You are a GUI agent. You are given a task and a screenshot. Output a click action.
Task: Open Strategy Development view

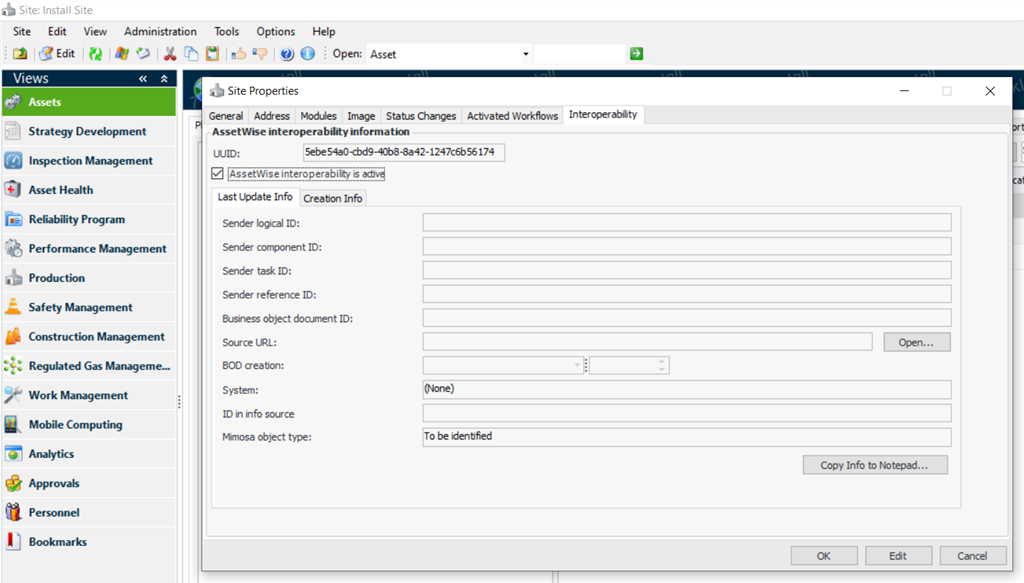89,131
